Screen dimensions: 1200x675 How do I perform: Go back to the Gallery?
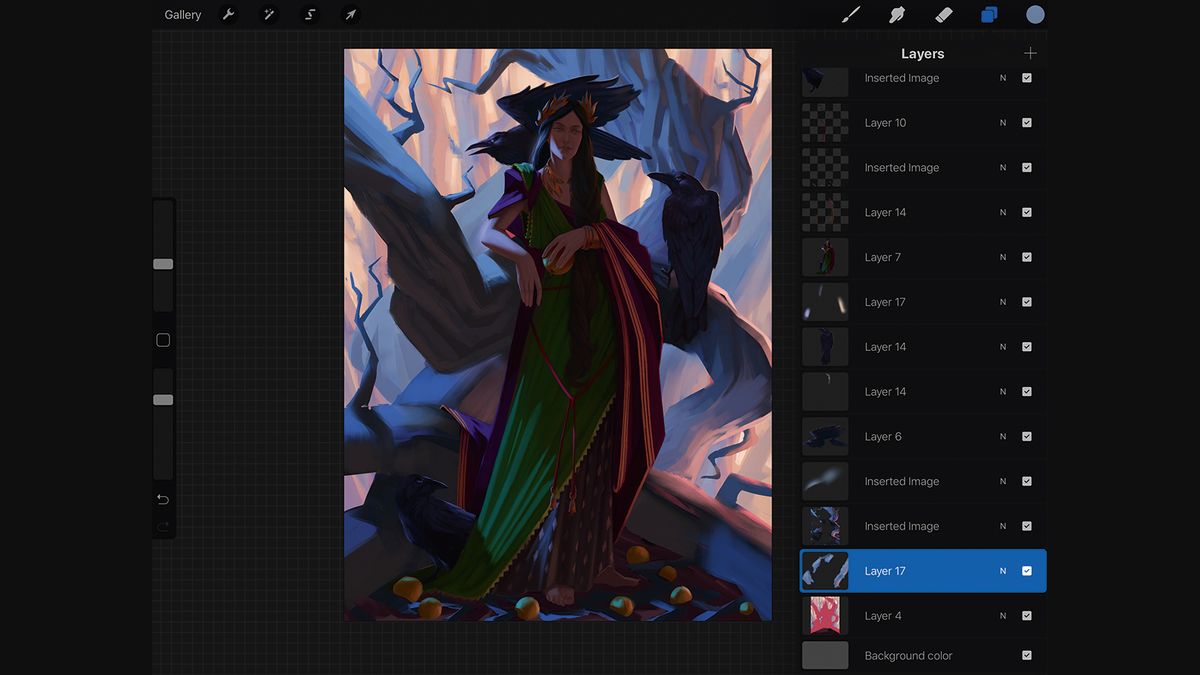[x=183, y=14]
